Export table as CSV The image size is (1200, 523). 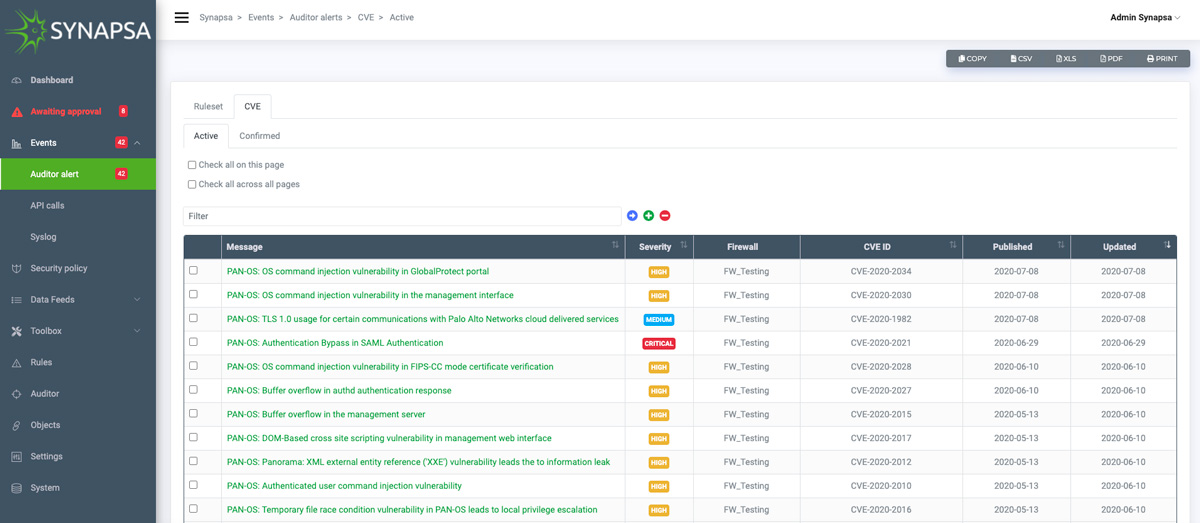[1021, 59]
